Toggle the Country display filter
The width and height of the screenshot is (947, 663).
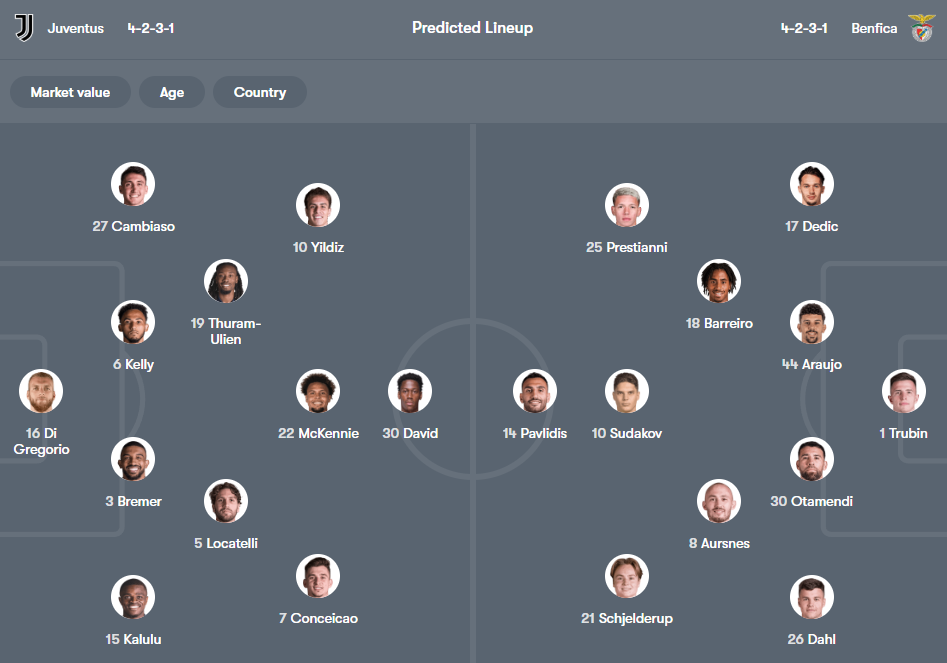tap(259, 92)
